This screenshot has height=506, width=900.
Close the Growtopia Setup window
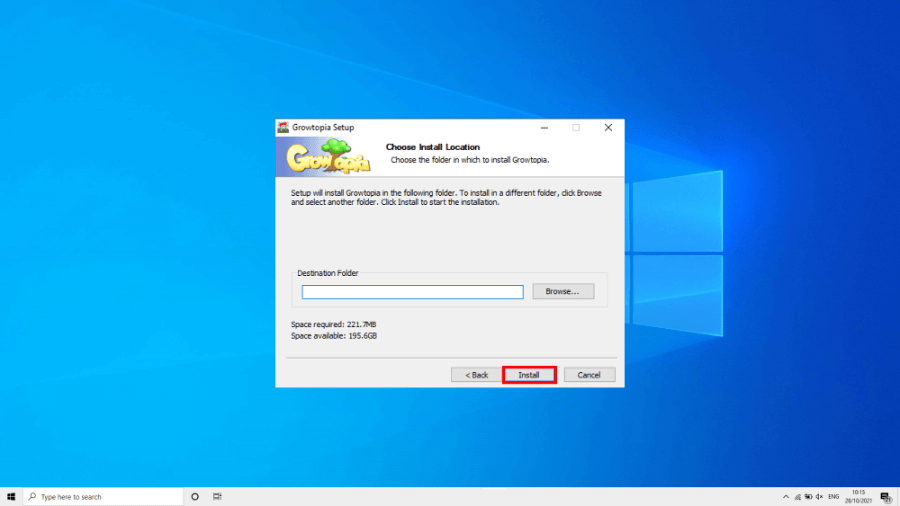tap(608, 127)
